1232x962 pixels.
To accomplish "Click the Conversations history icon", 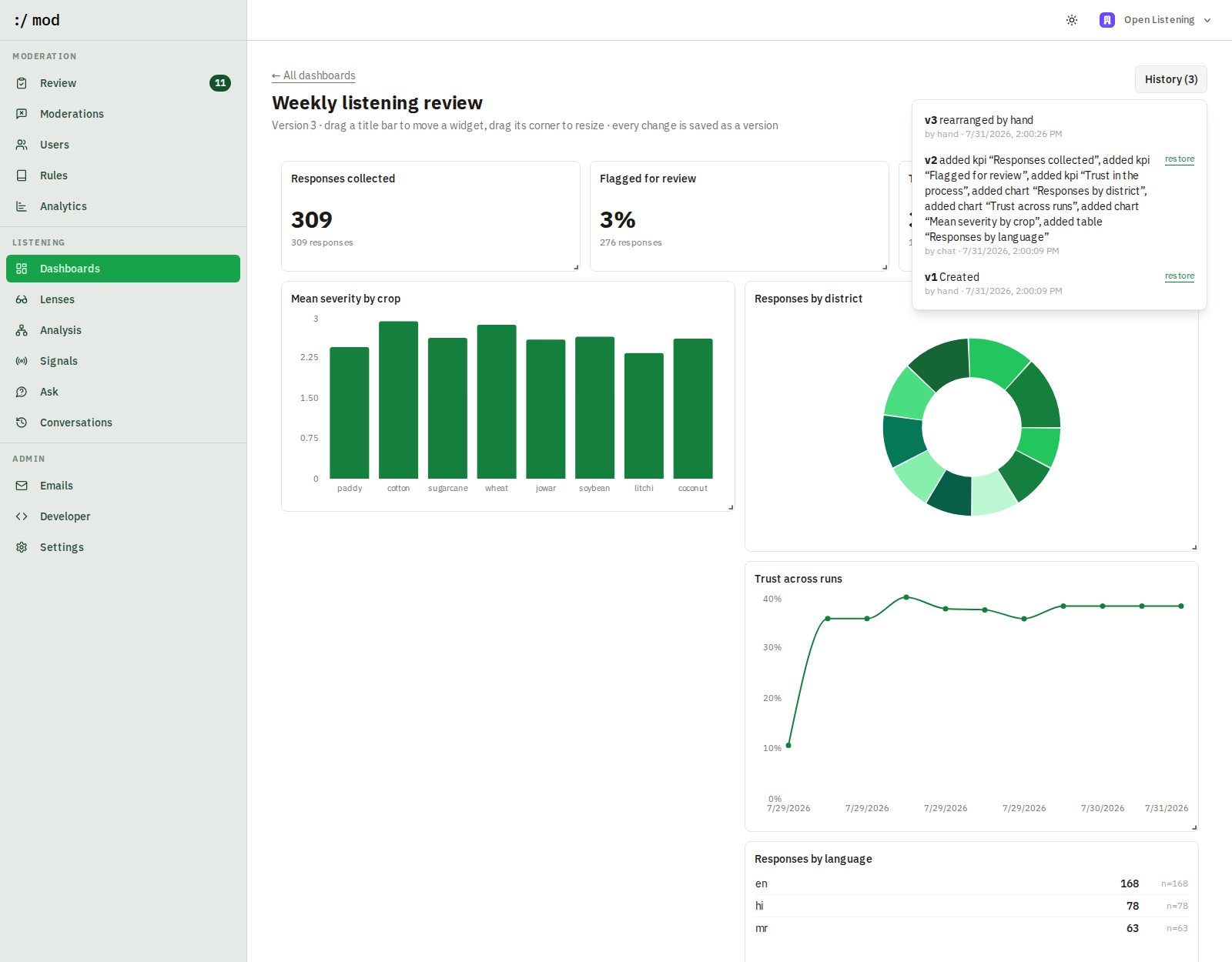I will (x=22, y=423).
